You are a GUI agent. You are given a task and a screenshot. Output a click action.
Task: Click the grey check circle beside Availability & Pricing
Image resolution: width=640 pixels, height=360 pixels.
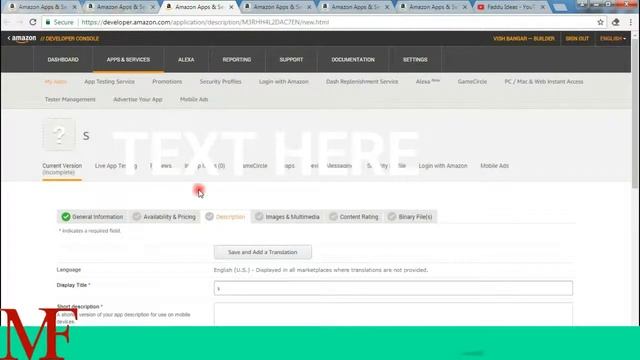(137, 216)
